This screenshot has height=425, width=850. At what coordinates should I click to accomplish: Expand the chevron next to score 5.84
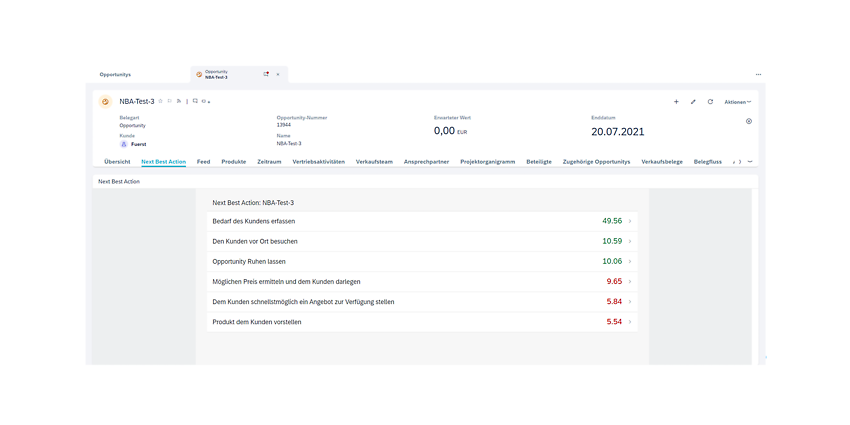pos(630,301)
